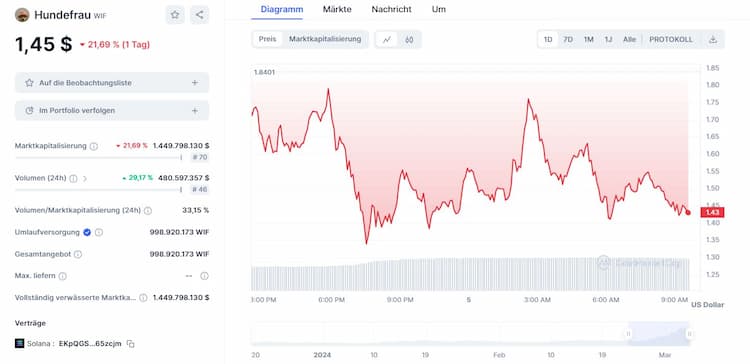Expand Im Portfolio verfolgen plus
Image resolution: width=750 pixels, height=364 pixels.
195,110
